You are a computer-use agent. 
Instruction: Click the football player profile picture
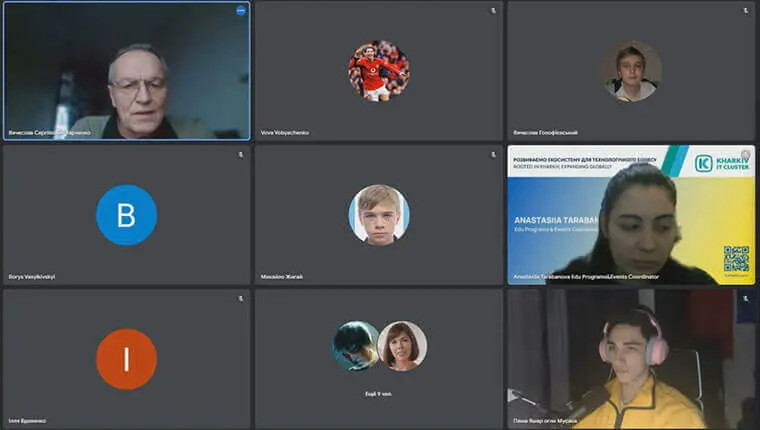point(378,71)
